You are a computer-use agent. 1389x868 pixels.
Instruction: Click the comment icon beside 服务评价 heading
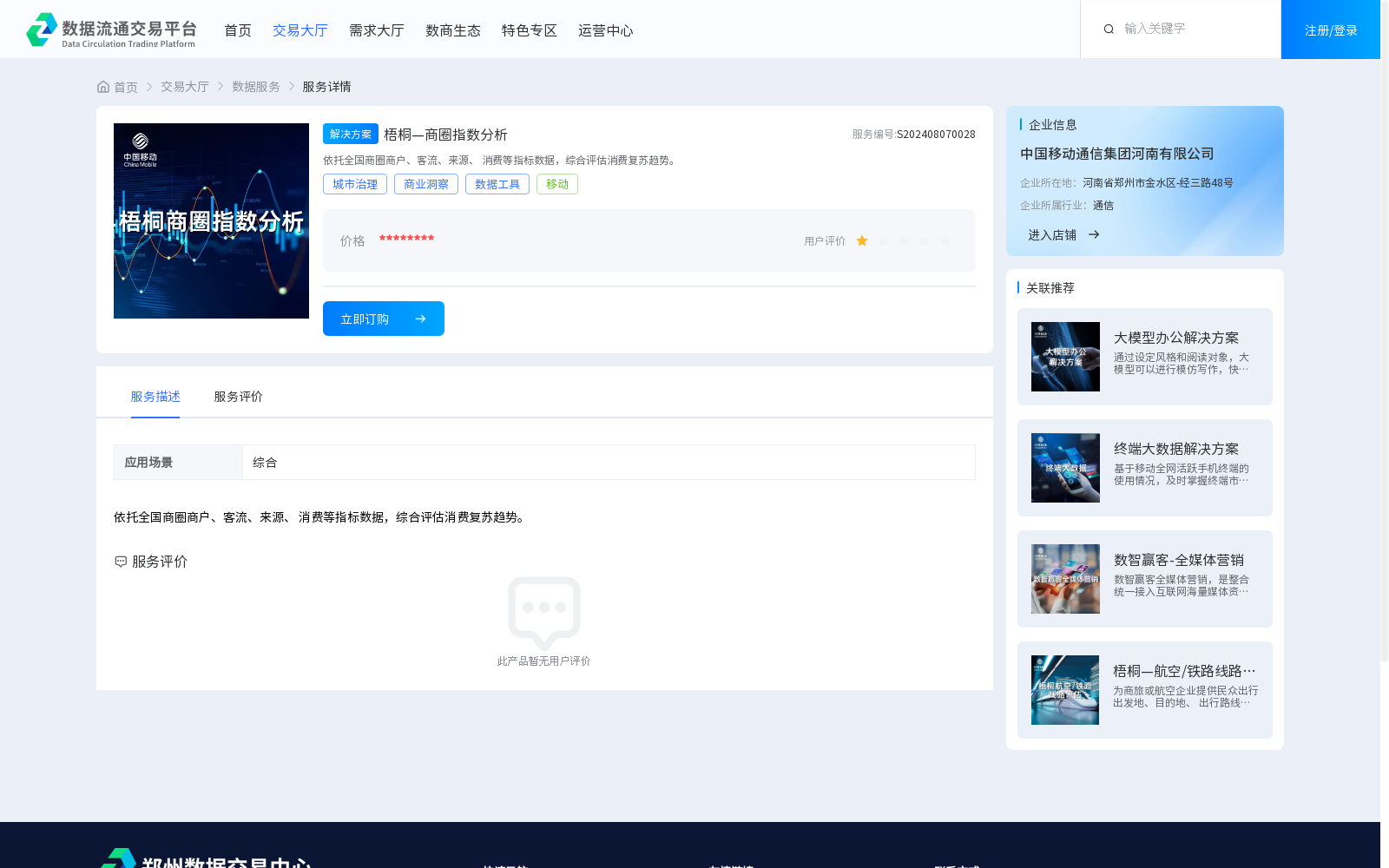click(x=121, y=562)
